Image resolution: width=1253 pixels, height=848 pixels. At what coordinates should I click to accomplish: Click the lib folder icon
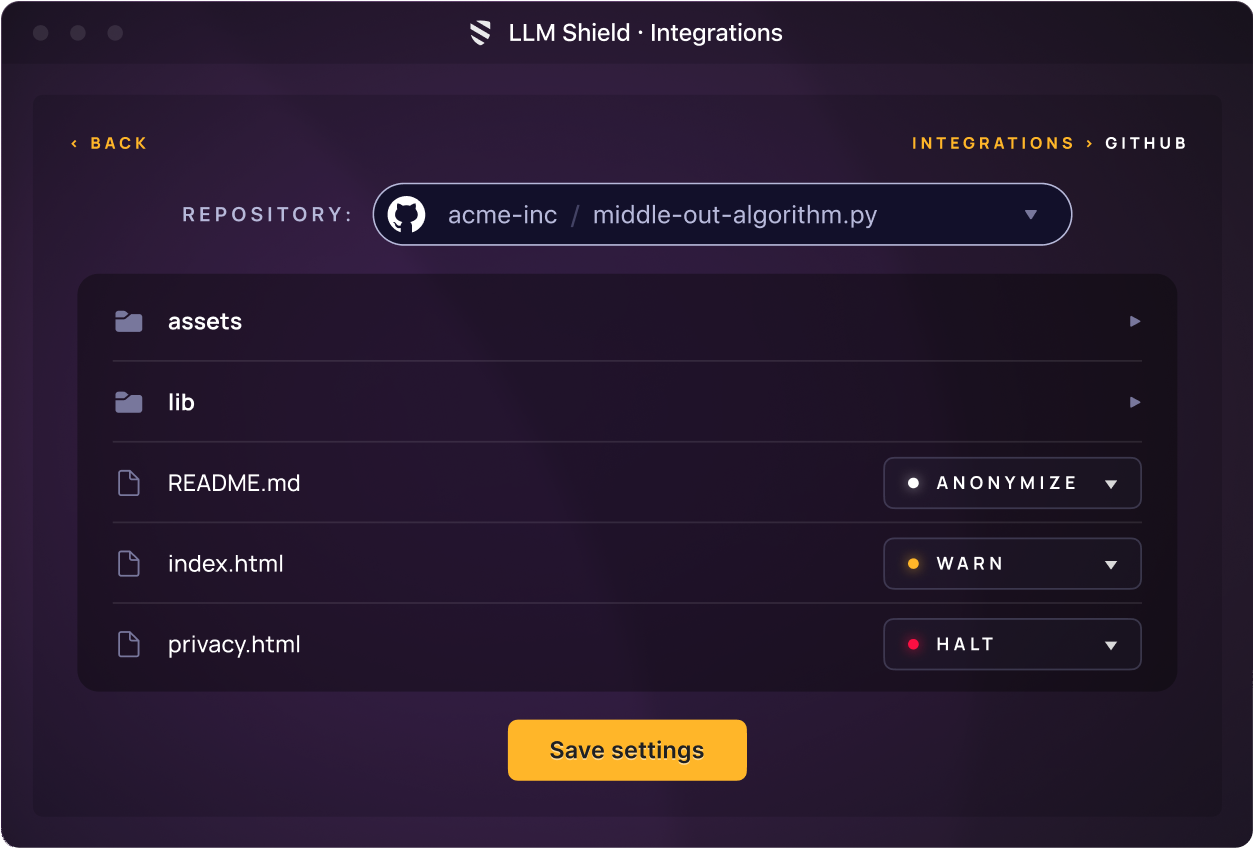click(x=128, y=402)
